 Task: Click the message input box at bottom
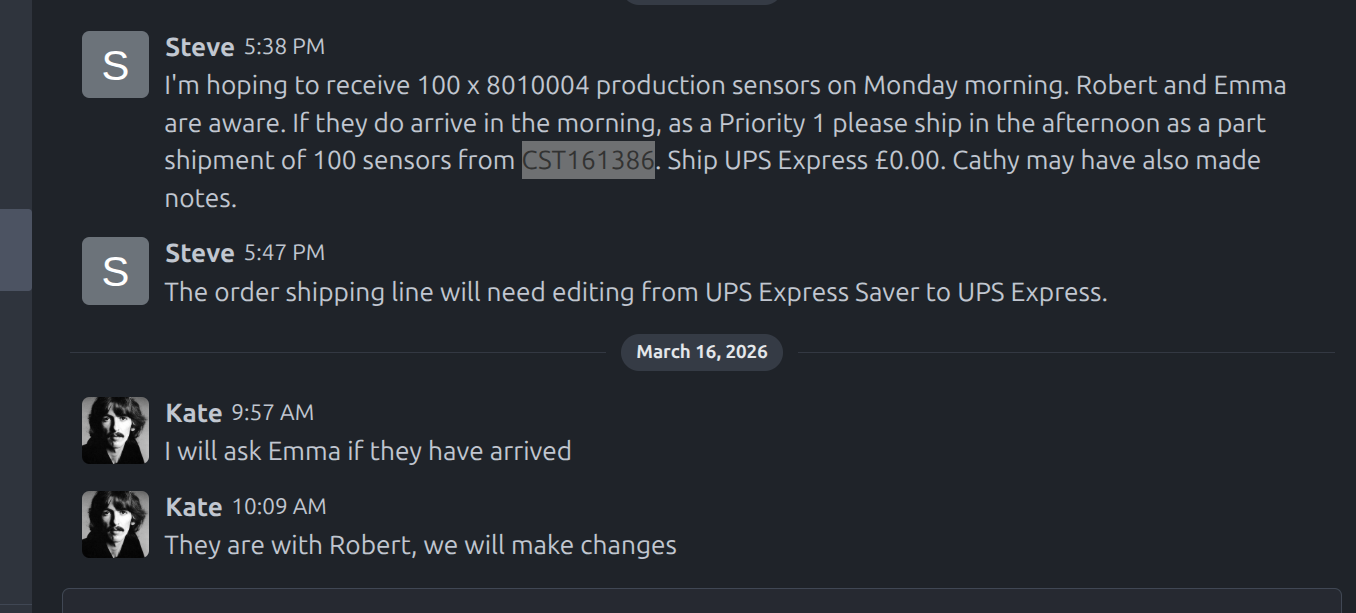click(700, 601)
